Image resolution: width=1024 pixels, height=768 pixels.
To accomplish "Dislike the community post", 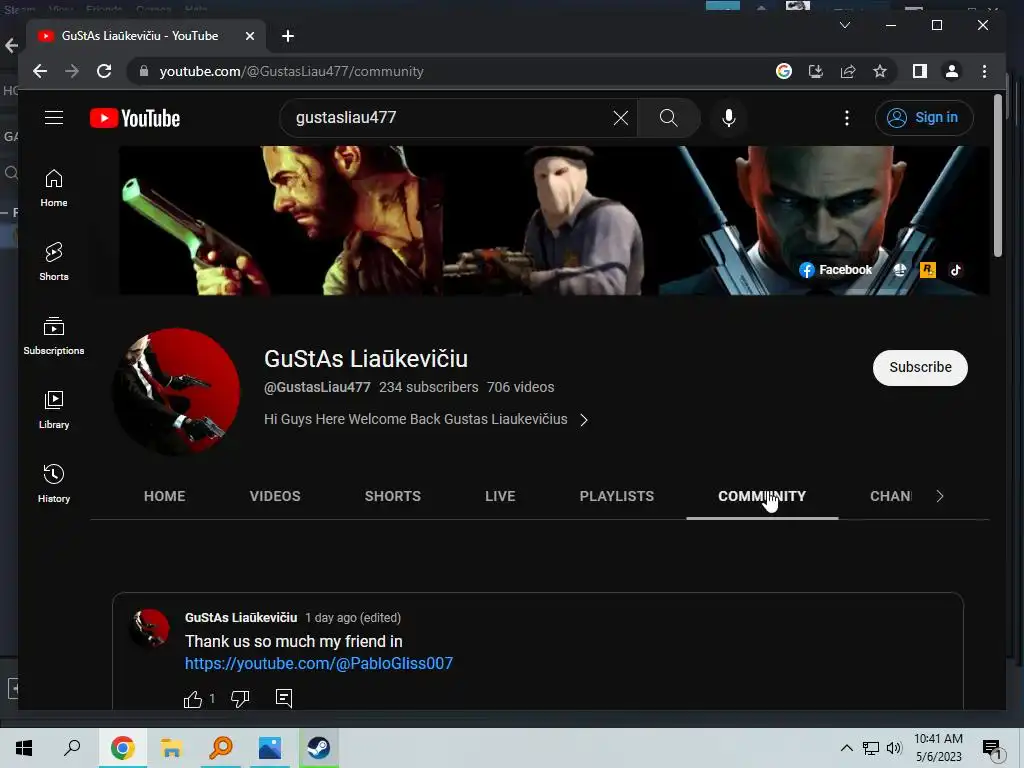I will tap(240, 699).
